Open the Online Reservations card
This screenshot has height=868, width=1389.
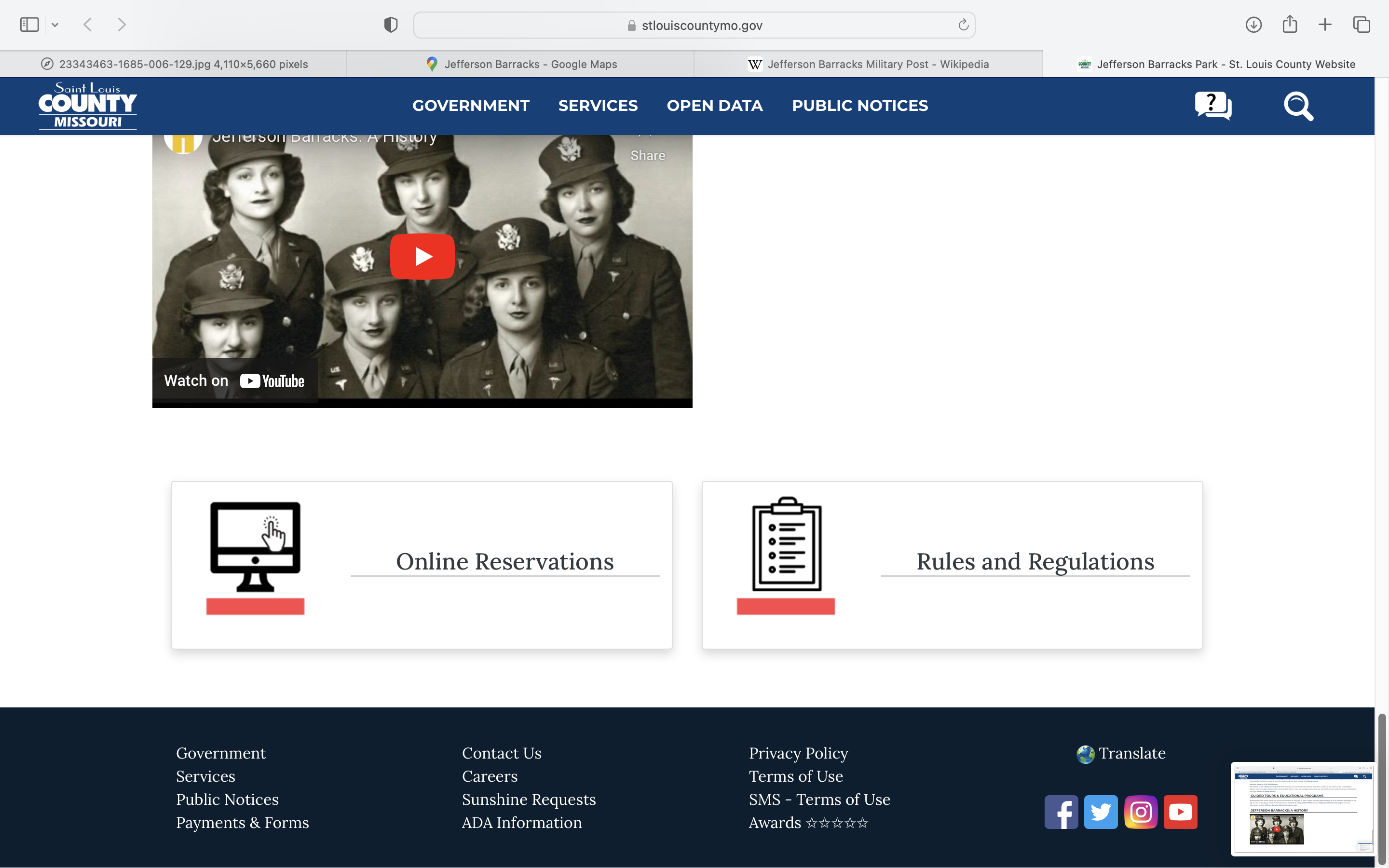504,561
